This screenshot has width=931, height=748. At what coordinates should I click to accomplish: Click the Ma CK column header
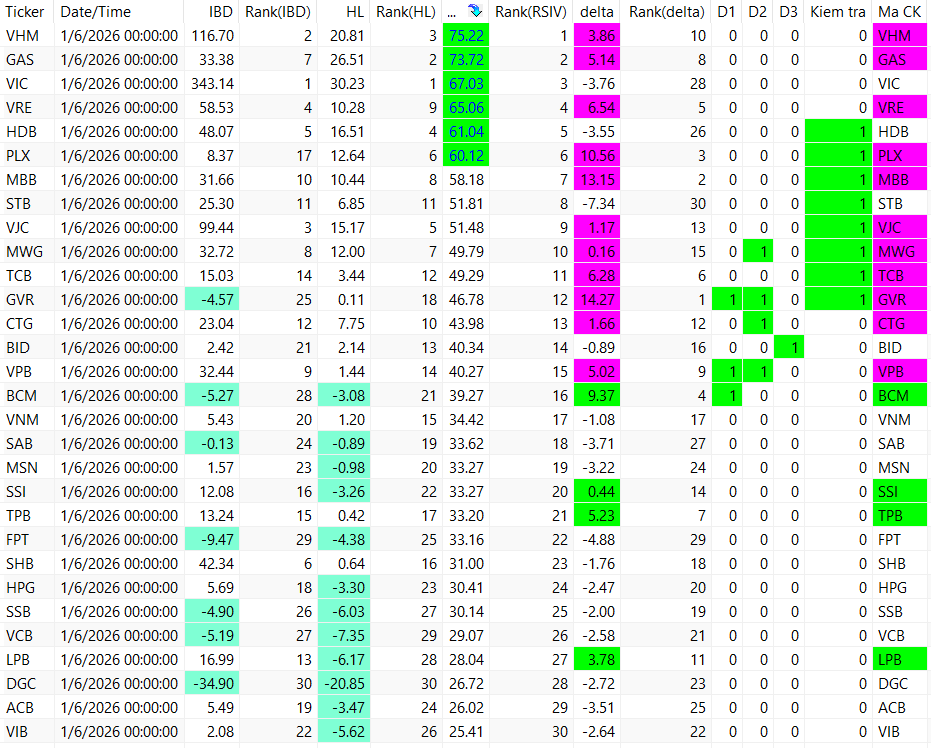tap(900, 12)
